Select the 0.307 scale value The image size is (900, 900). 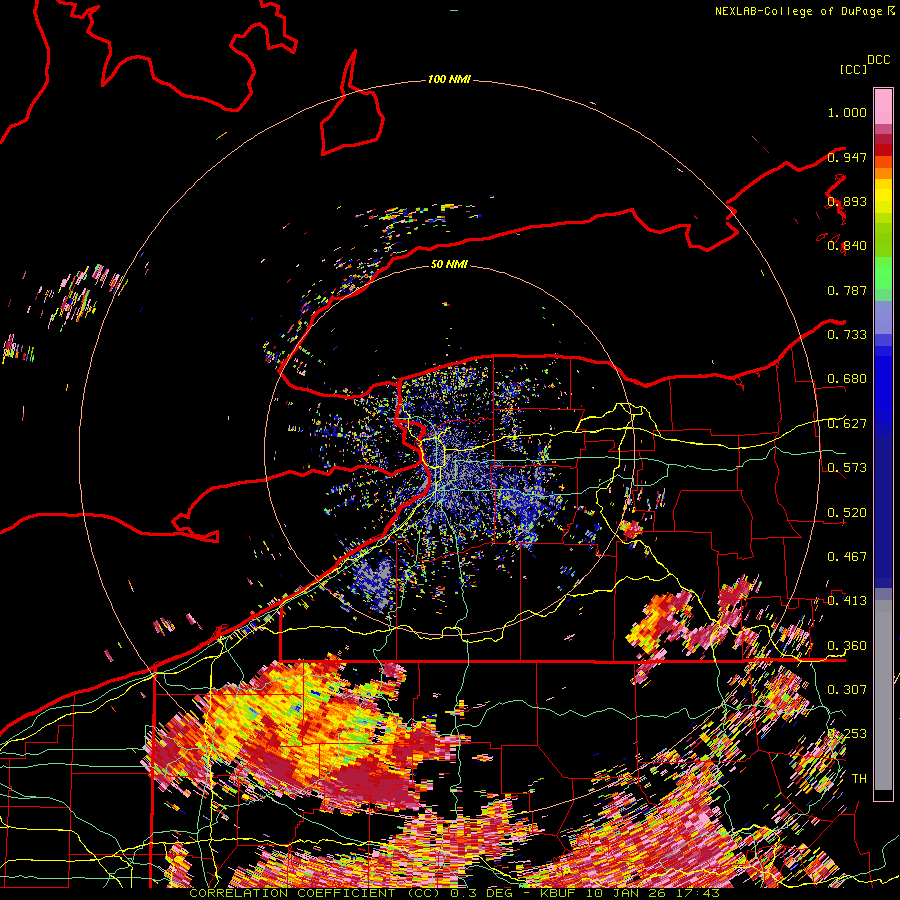(x=847, y=690)
